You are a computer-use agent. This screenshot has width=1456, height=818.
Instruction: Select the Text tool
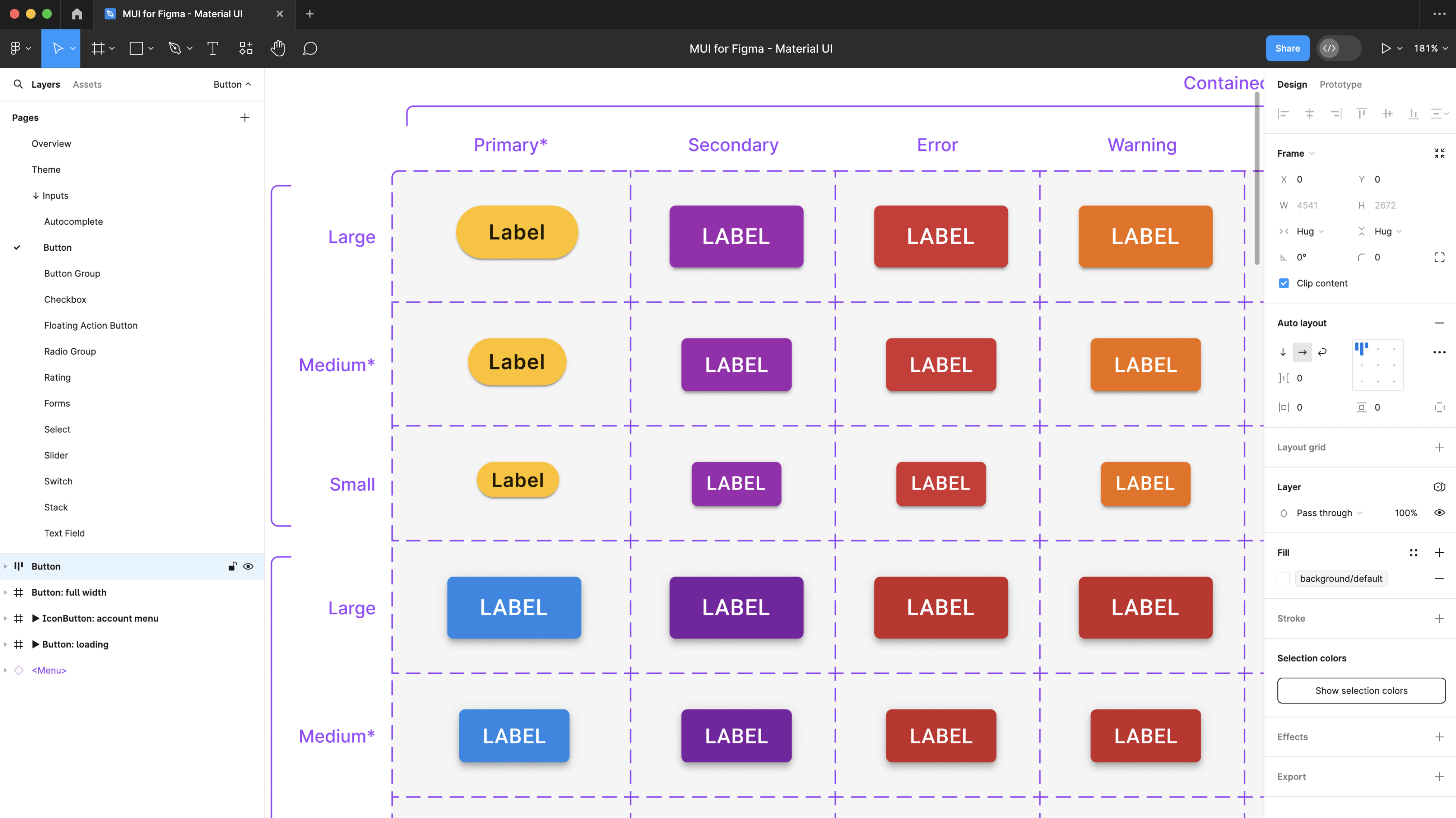click(213, 48)
